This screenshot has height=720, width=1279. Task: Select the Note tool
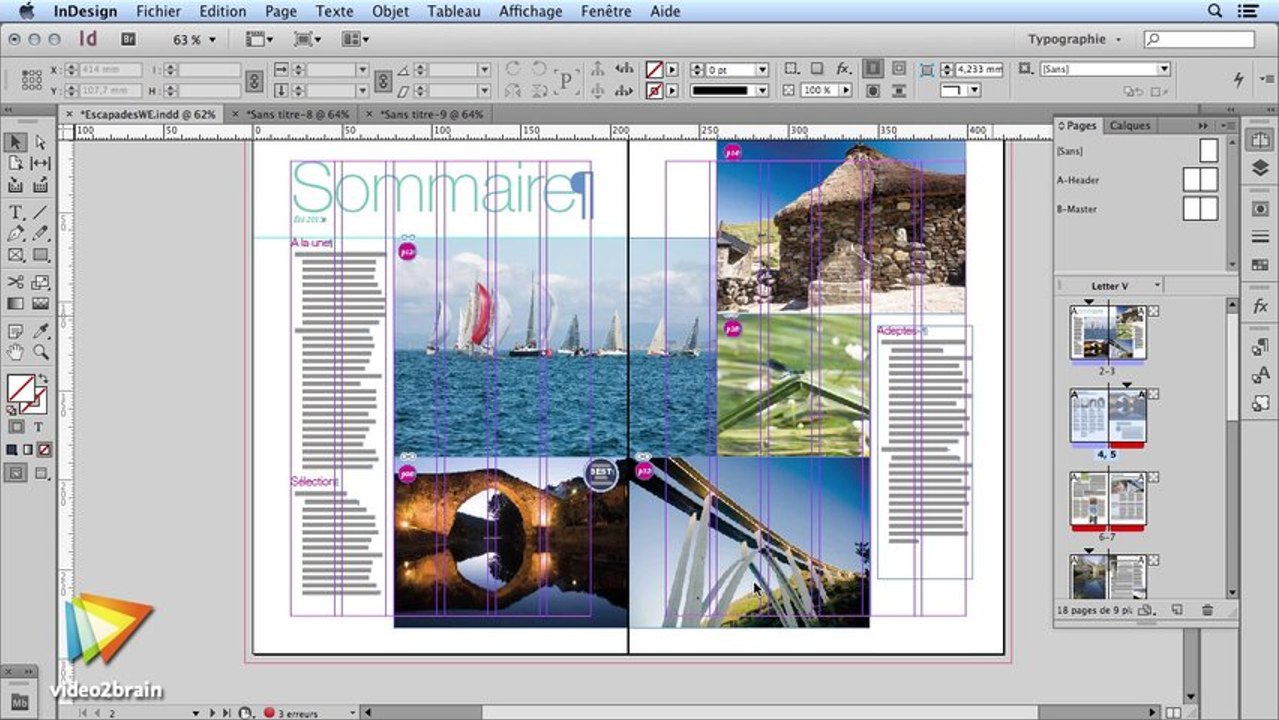click(16, 332)
